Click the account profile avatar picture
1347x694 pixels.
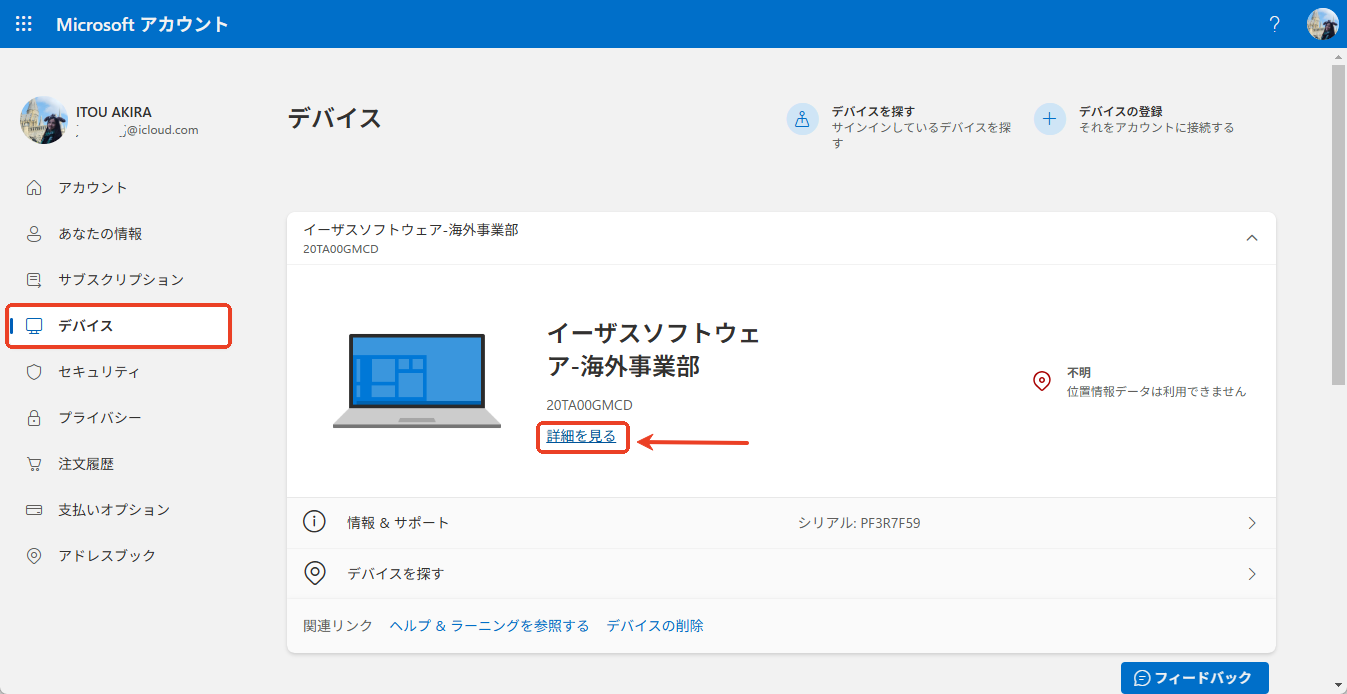point(1322,23)
